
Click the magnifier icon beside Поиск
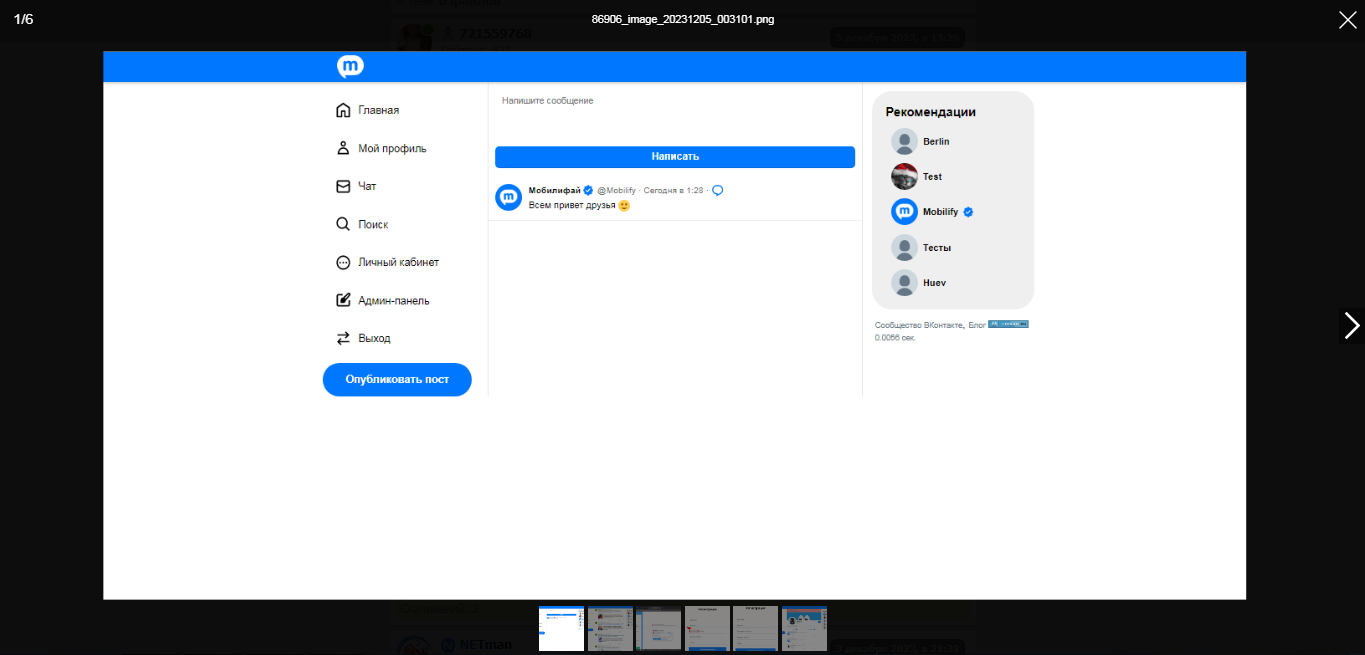pyautogui.click(x=343, y=224)
